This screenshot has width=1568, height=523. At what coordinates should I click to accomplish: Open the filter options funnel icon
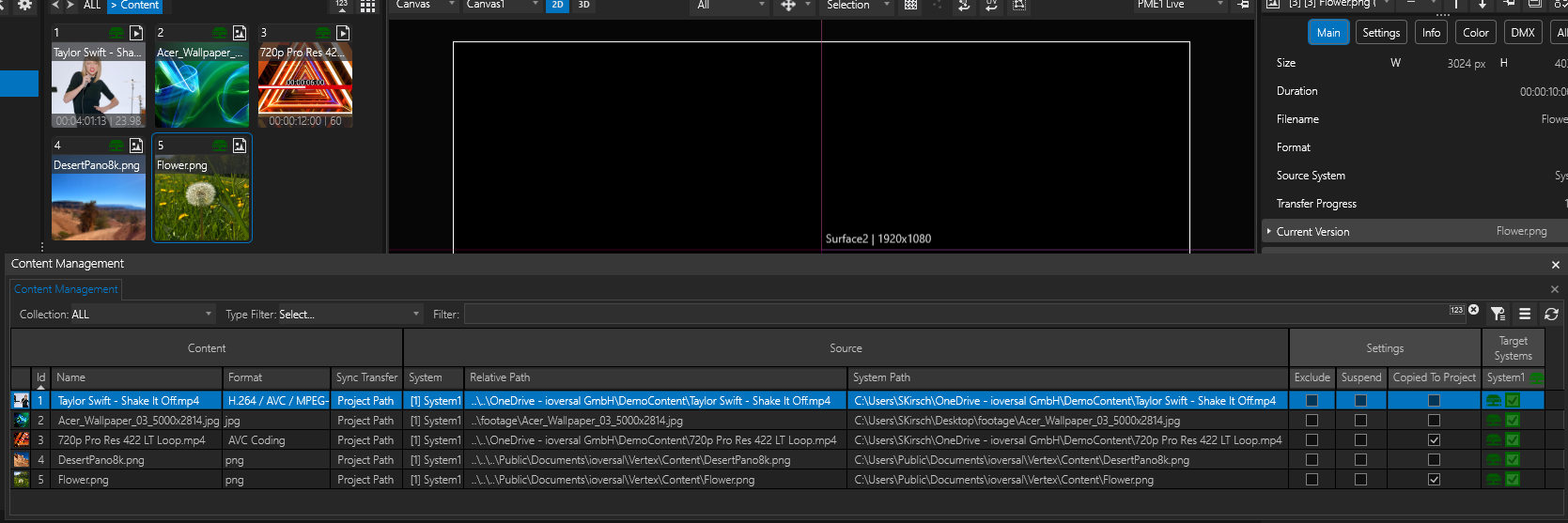coord(1498,315)
